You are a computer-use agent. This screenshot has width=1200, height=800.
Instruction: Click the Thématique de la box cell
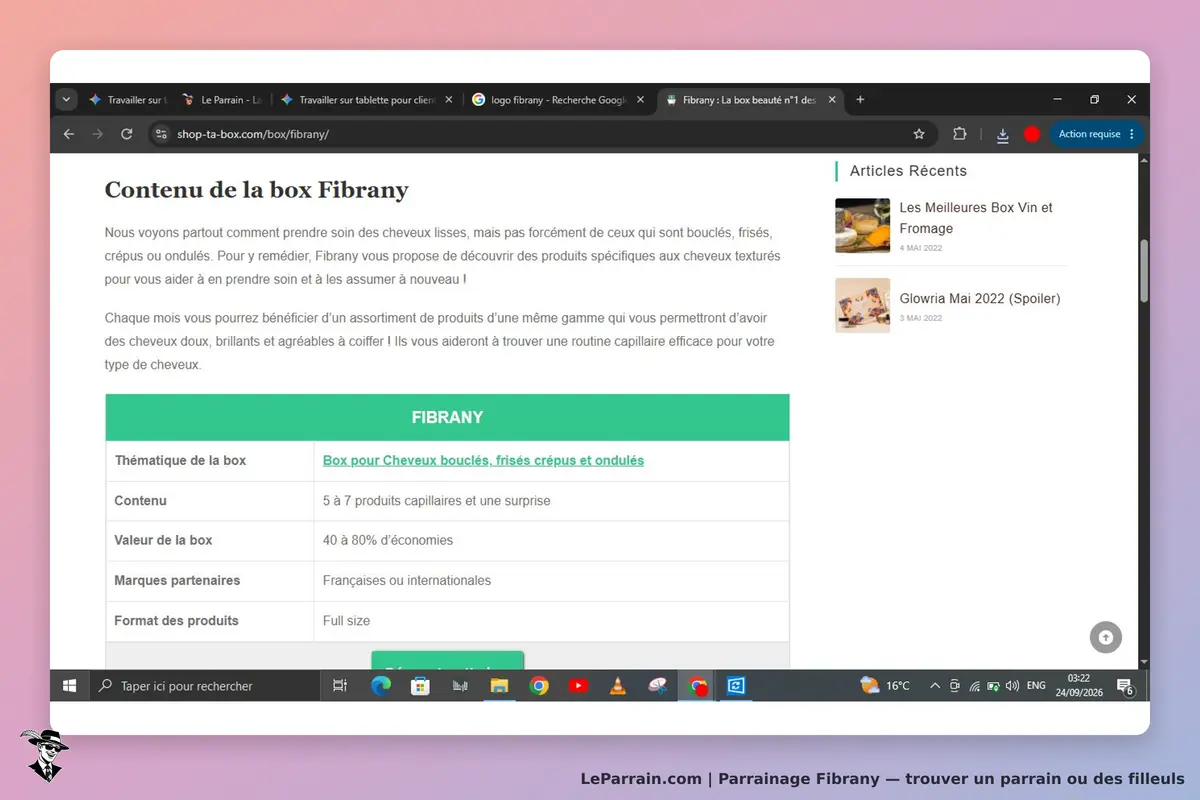[210, 461]
